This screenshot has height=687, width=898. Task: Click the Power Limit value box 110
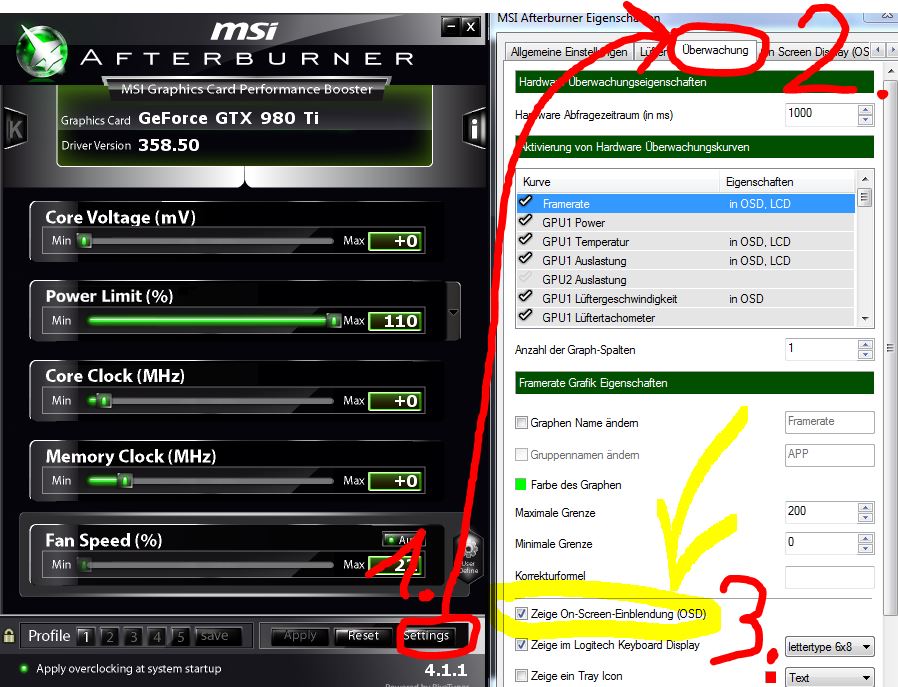coord(396,321)
